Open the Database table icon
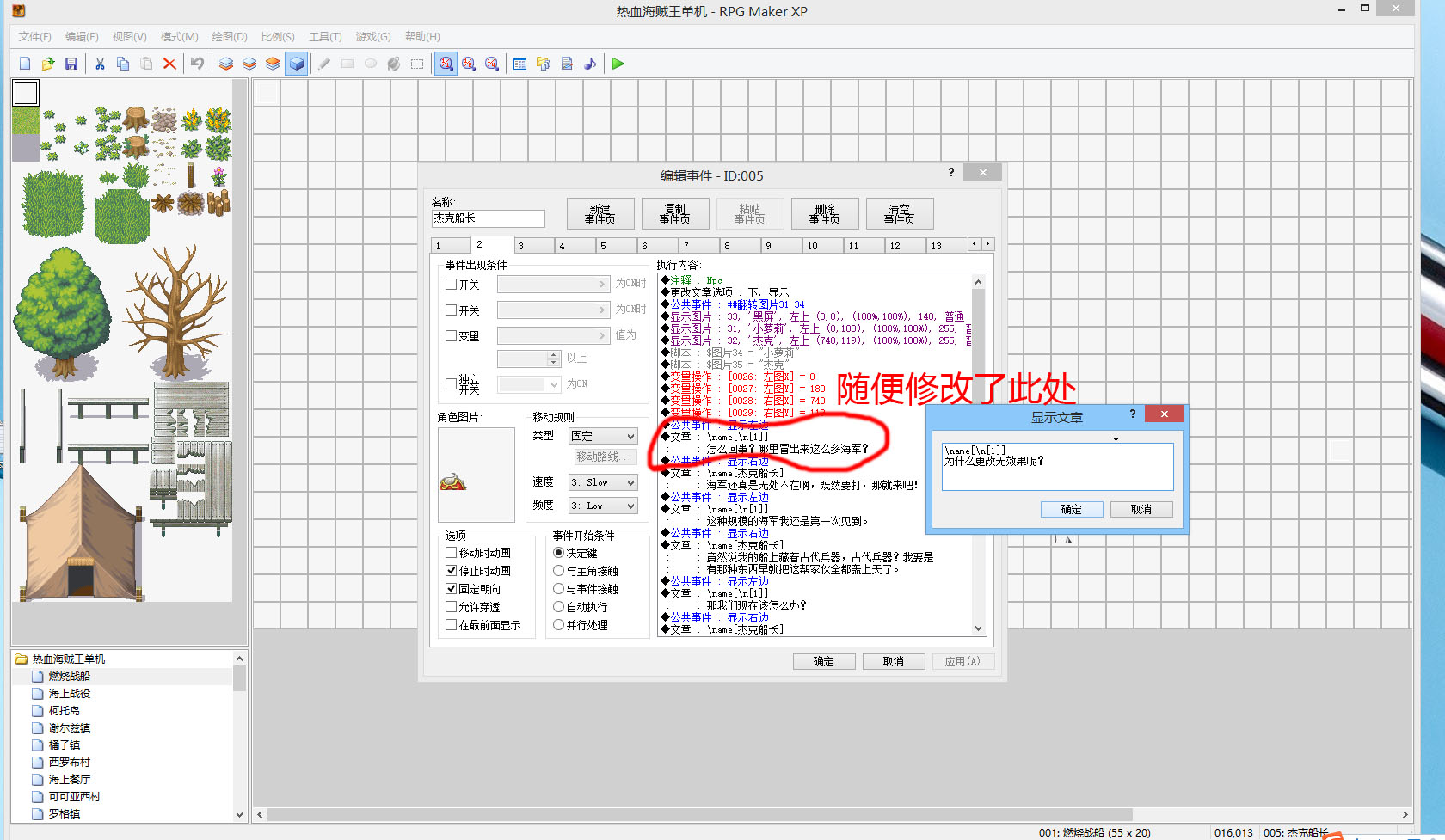This screenshot has width=1445, height=840. point(520,64)
